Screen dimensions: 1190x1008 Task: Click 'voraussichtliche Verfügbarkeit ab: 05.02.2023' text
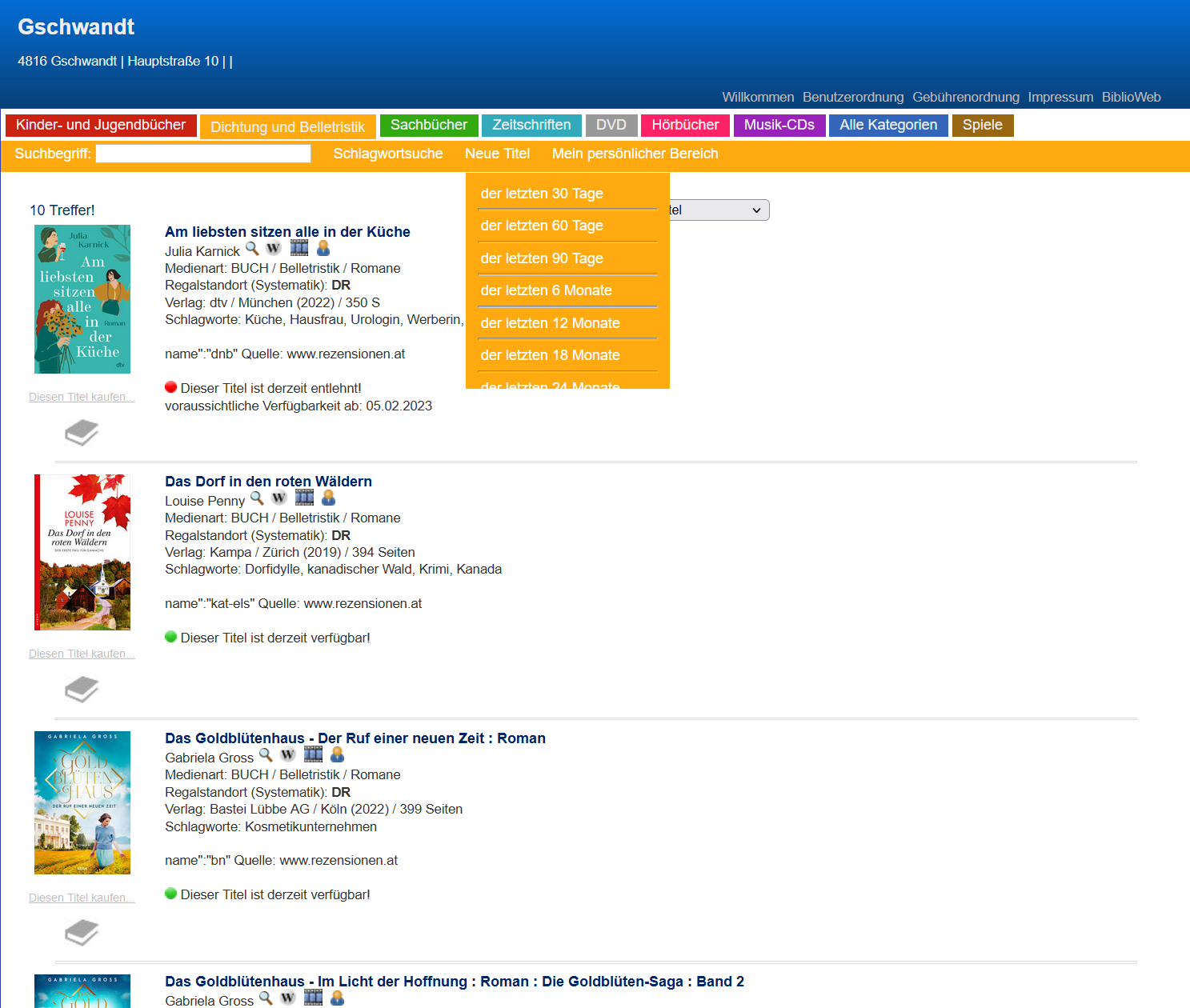[299, 406]
